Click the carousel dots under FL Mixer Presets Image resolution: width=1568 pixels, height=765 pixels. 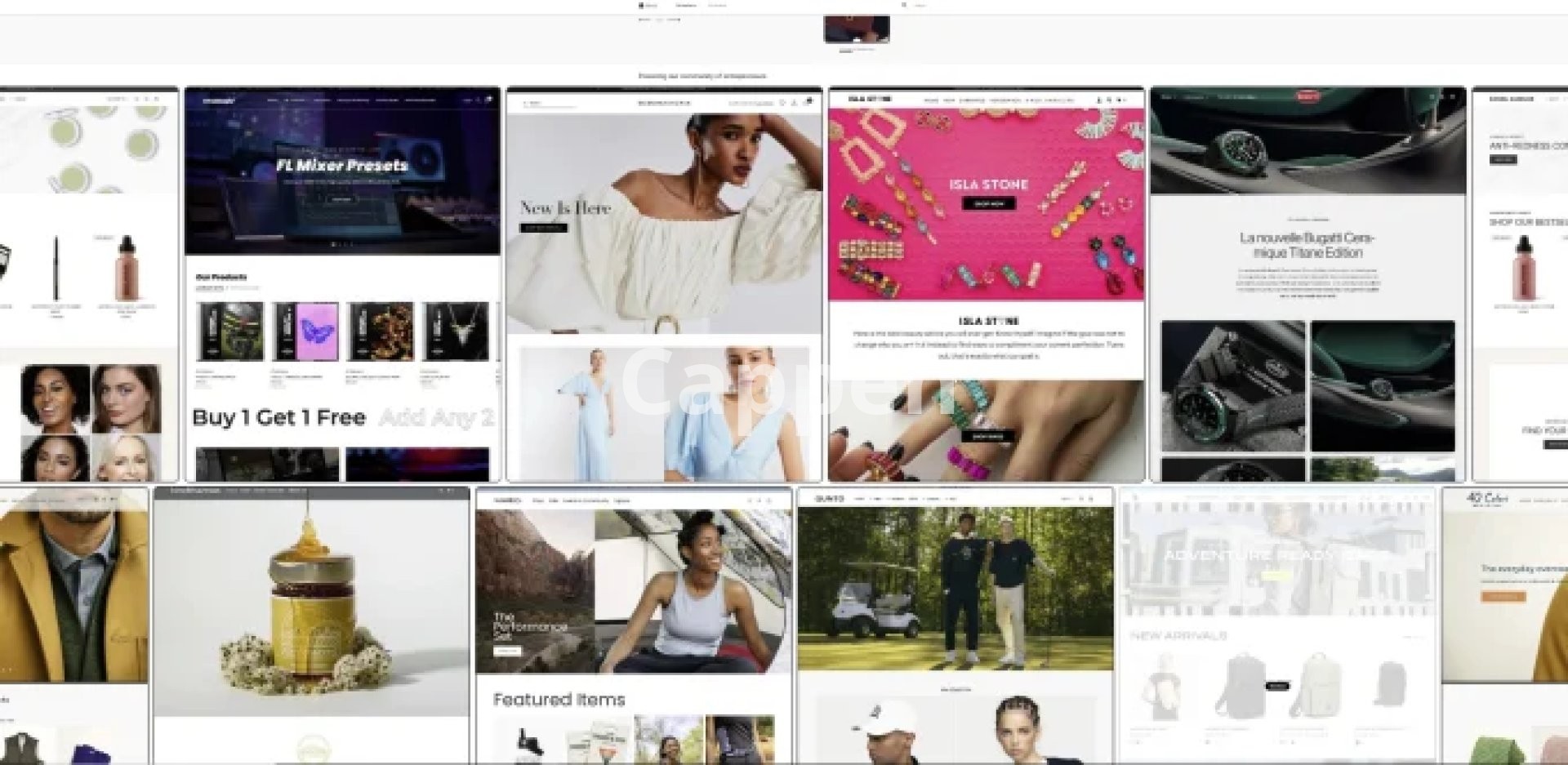[341, 244]
